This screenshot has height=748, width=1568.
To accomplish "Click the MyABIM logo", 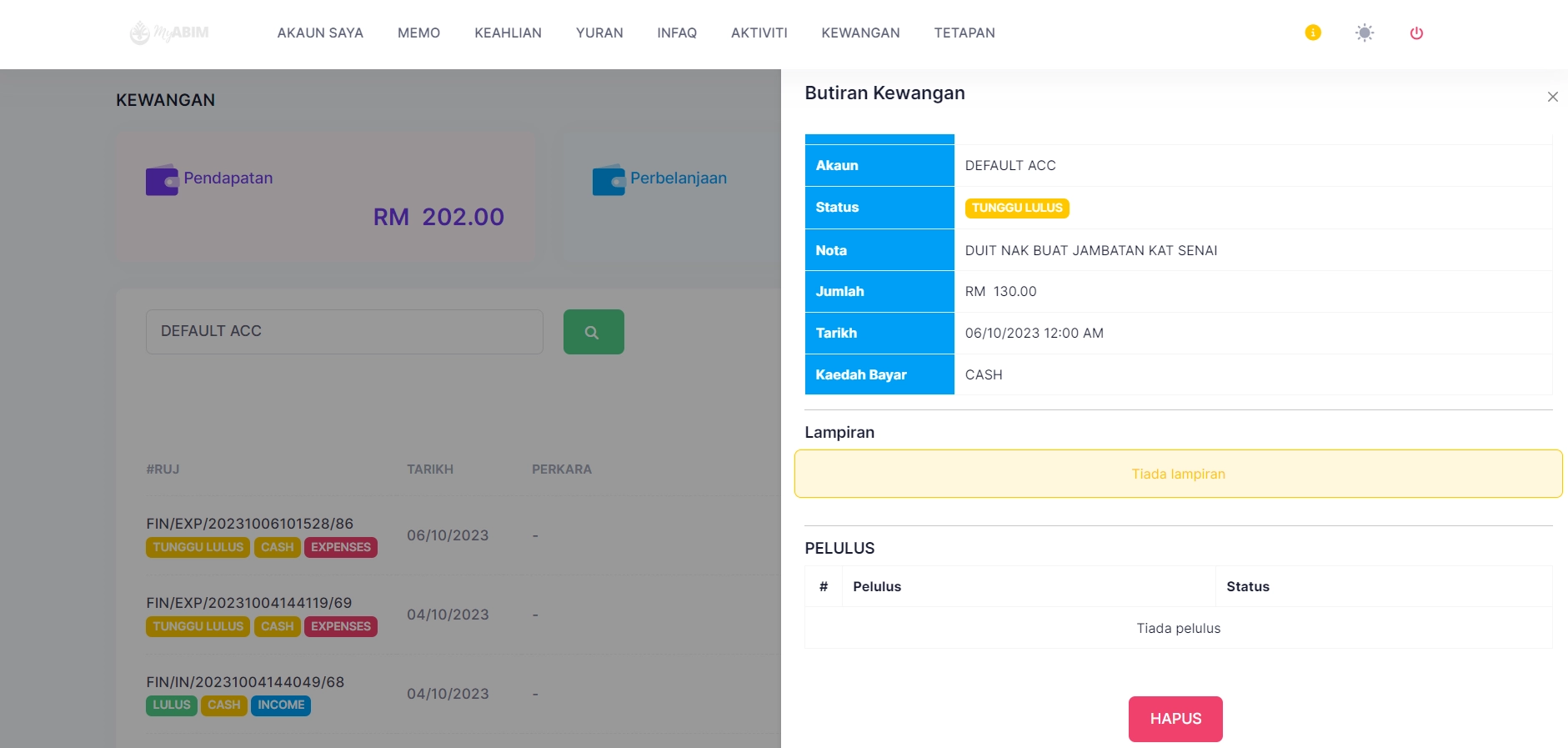I will tap(169, 33).
